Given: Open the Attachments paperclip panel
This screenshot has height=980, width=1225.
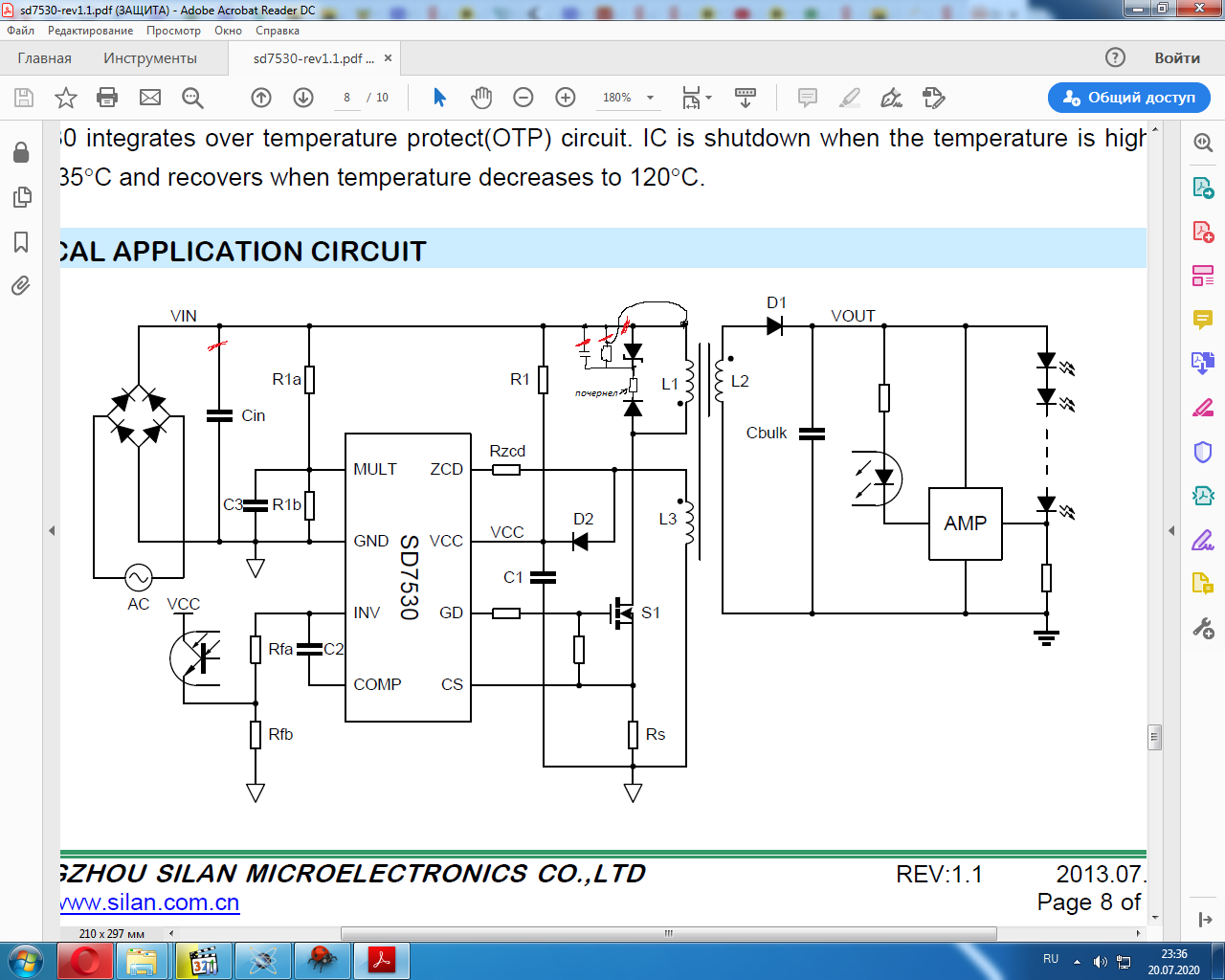Looking at the screenshot, I should (21, 286).
